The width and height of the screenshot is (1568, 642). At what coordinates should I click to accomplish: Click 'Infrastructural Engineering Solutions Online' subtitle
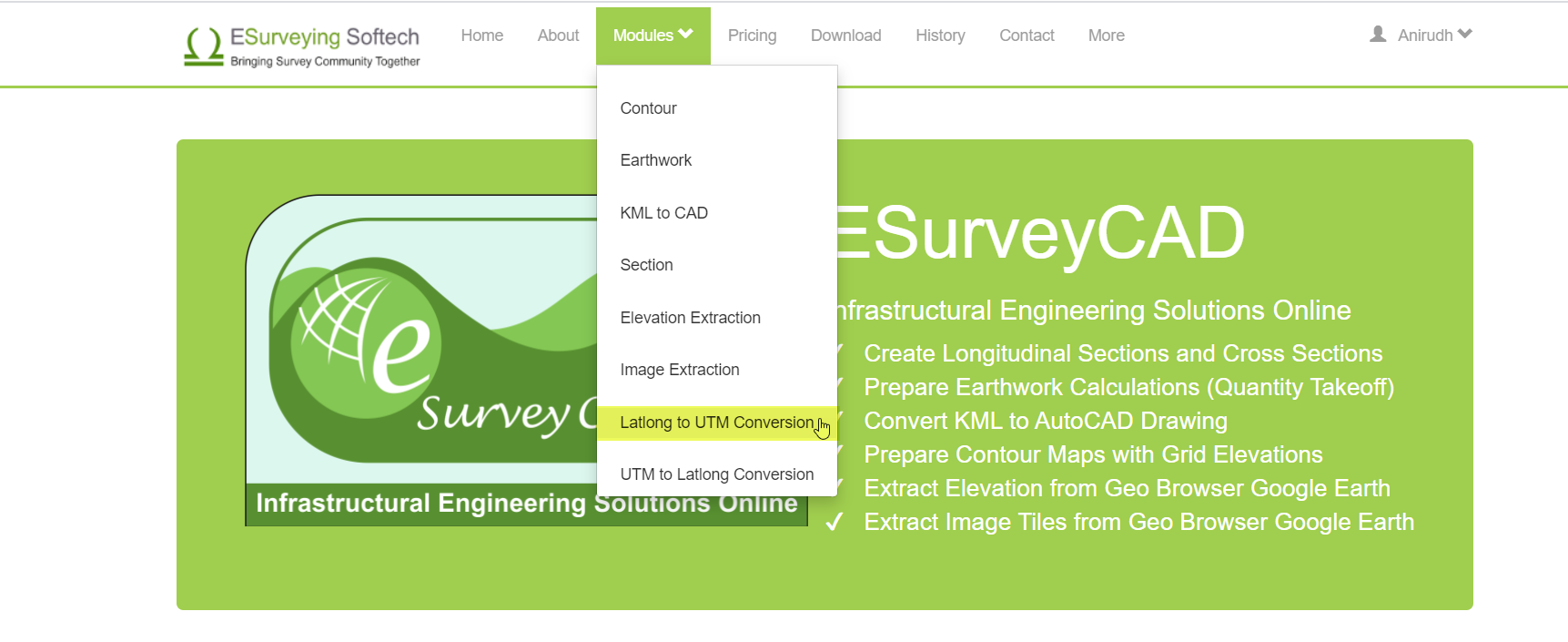pos(1094,311)
